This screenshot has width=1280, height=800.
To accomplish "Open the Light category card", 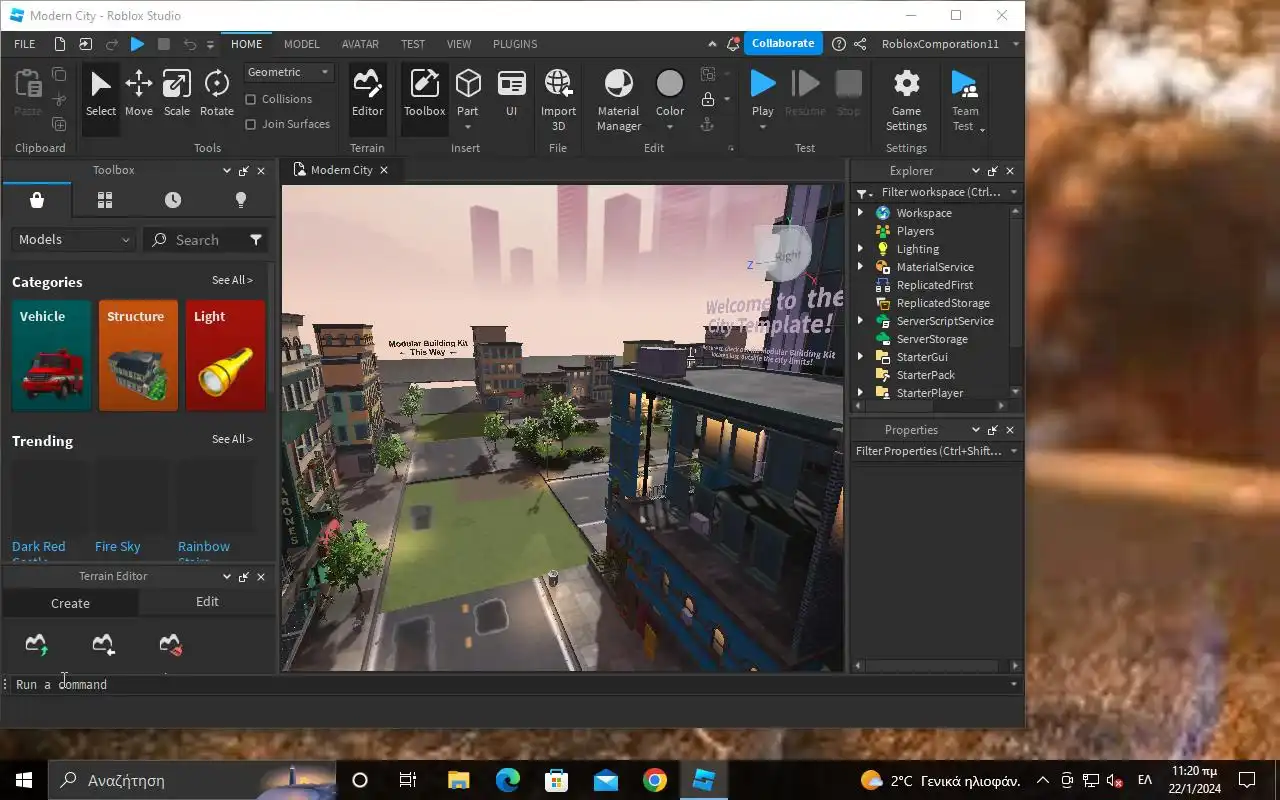I will click(225, 356).
